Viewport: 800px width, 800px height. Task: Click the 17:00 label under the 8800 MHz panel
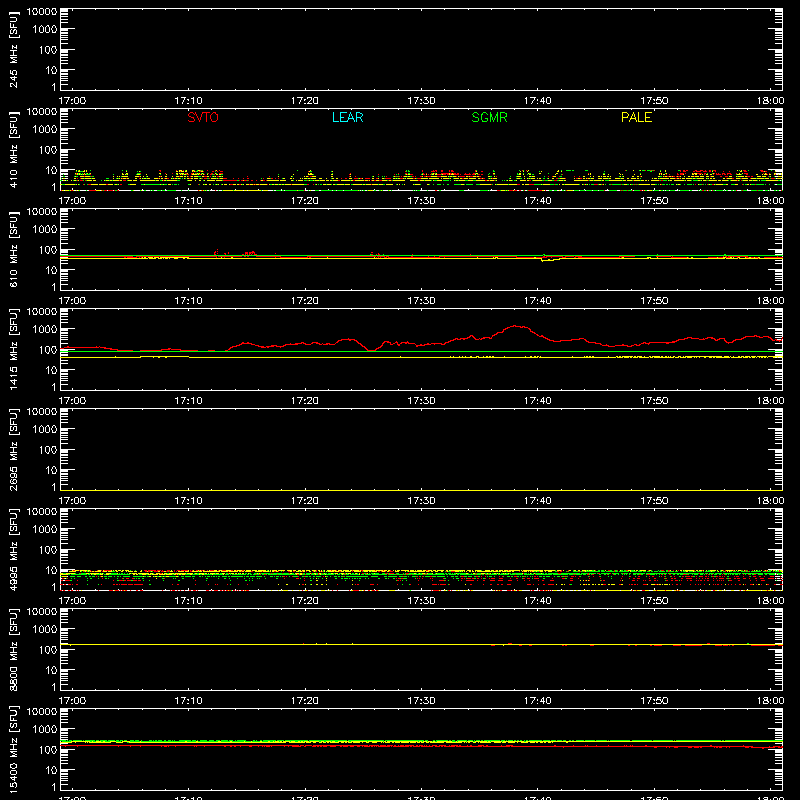(x=72, y=701)
